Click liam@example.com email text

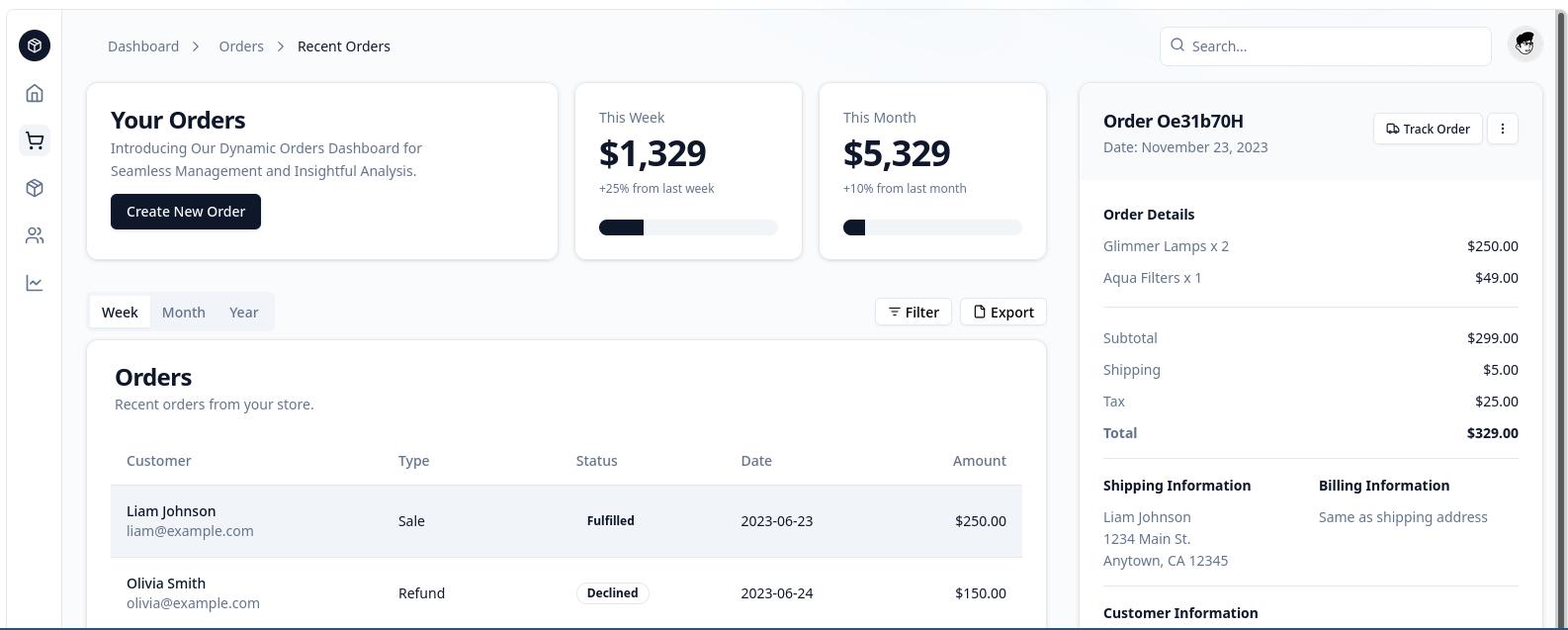point(190,531)
